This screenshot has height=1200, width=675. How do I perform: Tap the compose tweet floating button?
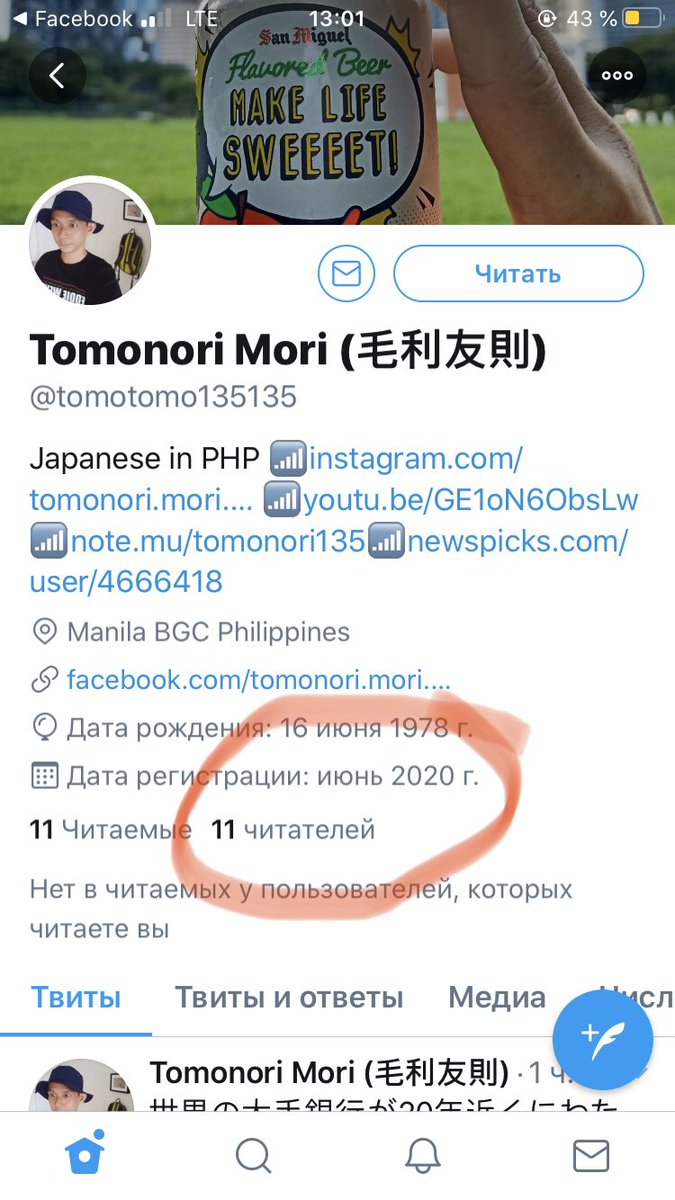point(603,1040)
